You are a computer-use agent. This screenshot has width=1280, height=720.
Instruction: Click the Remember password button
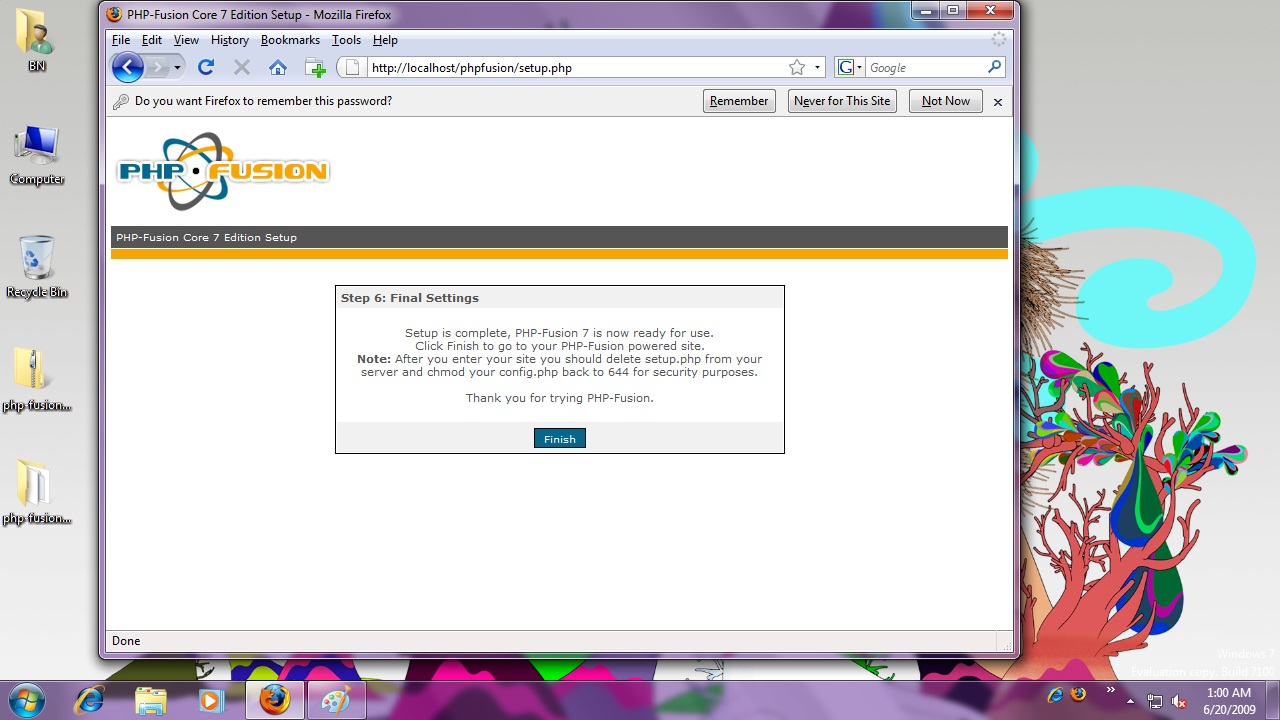(x=739, y=101)
